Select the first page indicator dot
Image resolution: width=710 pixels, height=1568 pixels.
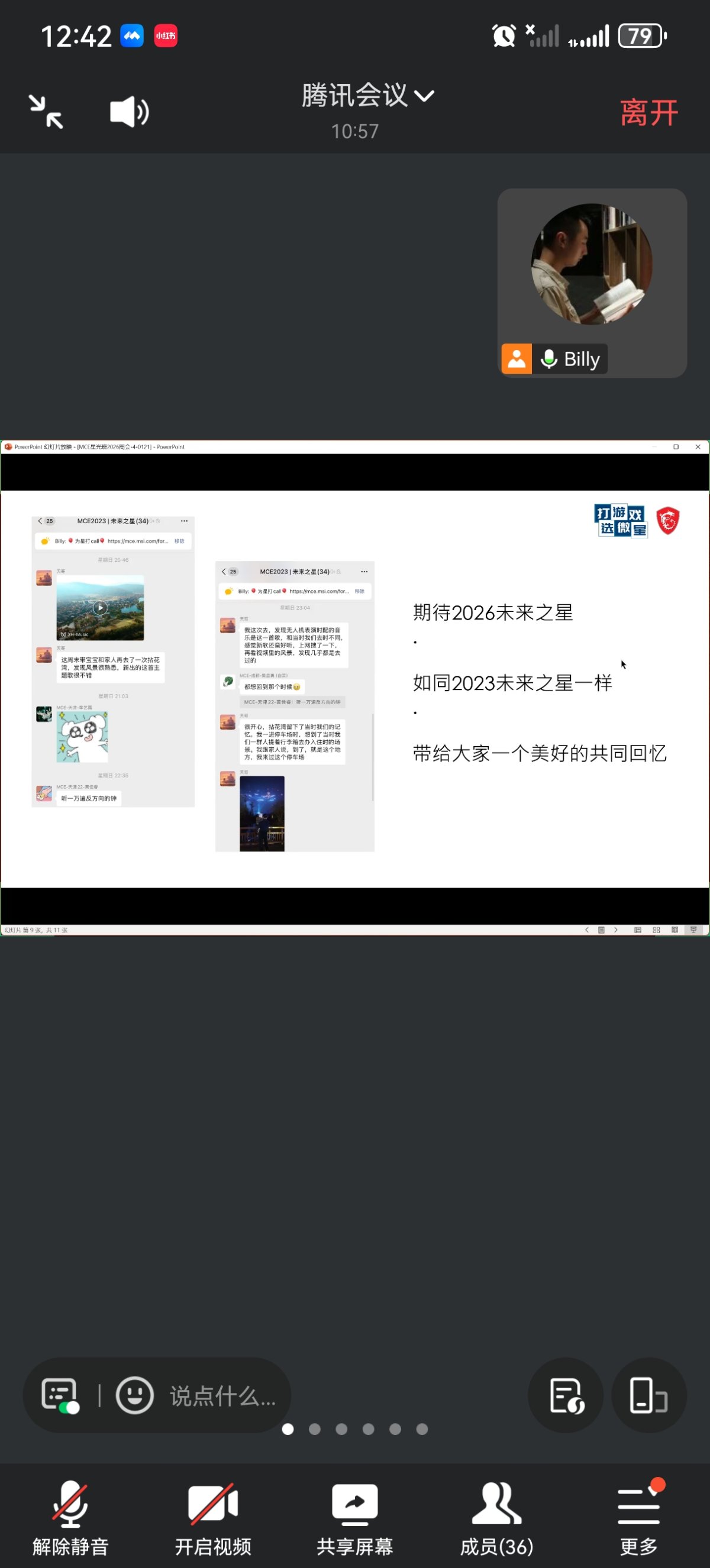[x=288, y=1428]
